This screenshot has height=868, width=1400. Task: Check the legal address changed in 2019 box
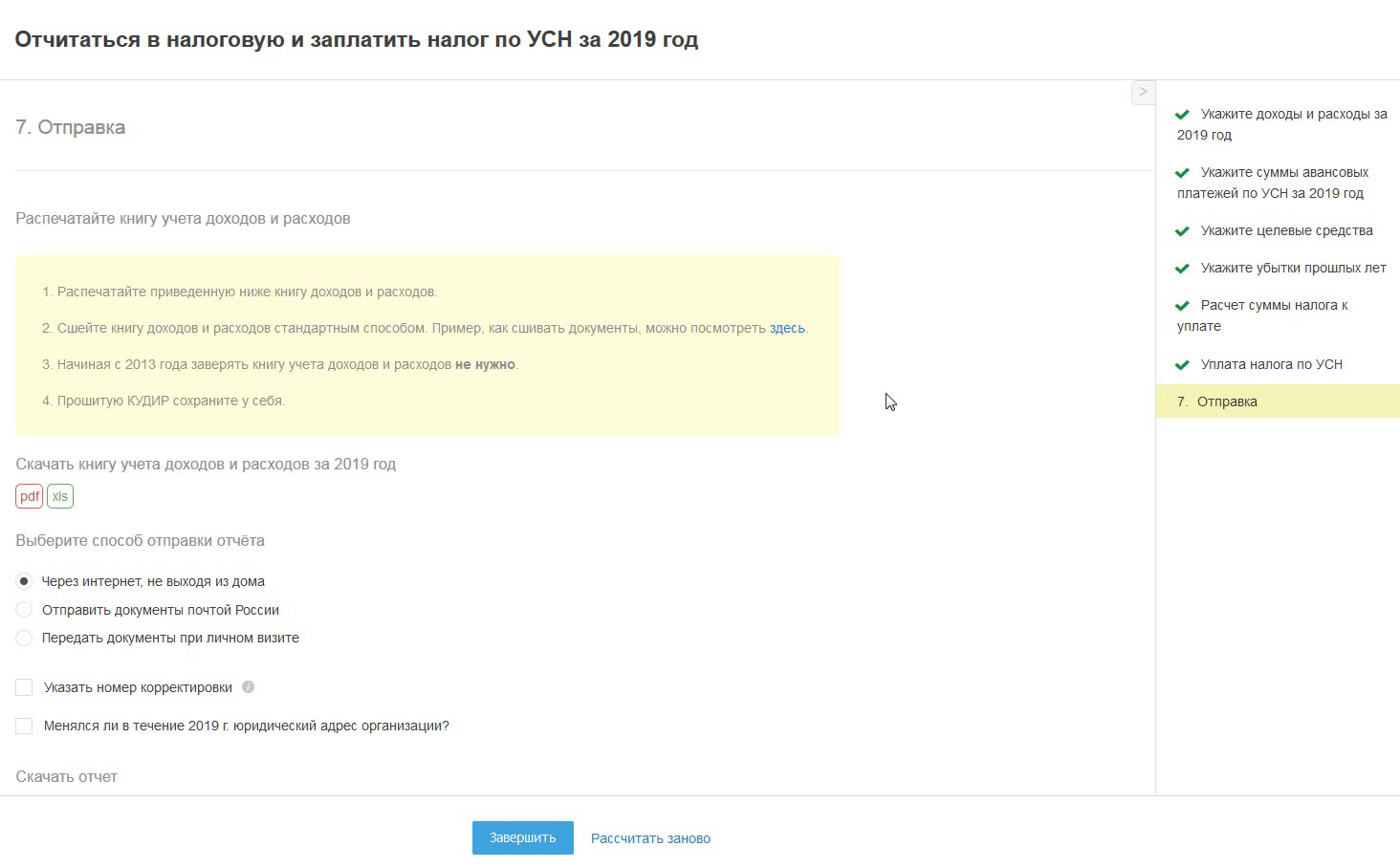pyautogui.click(x=25, y=726)
